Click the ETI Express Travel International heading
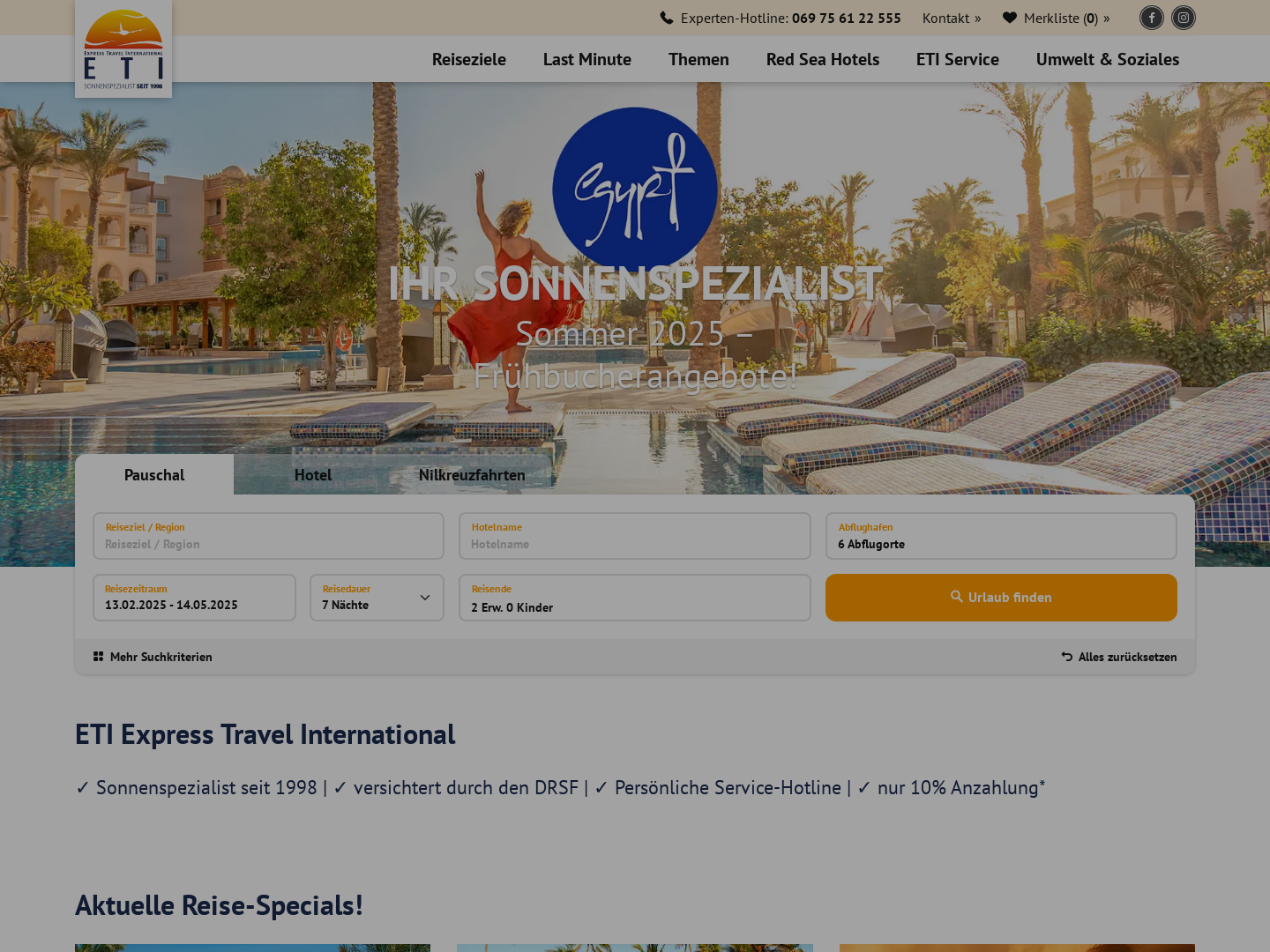Image resolution: width=1270 pixels, height=952 pixels. coord(265,734)
